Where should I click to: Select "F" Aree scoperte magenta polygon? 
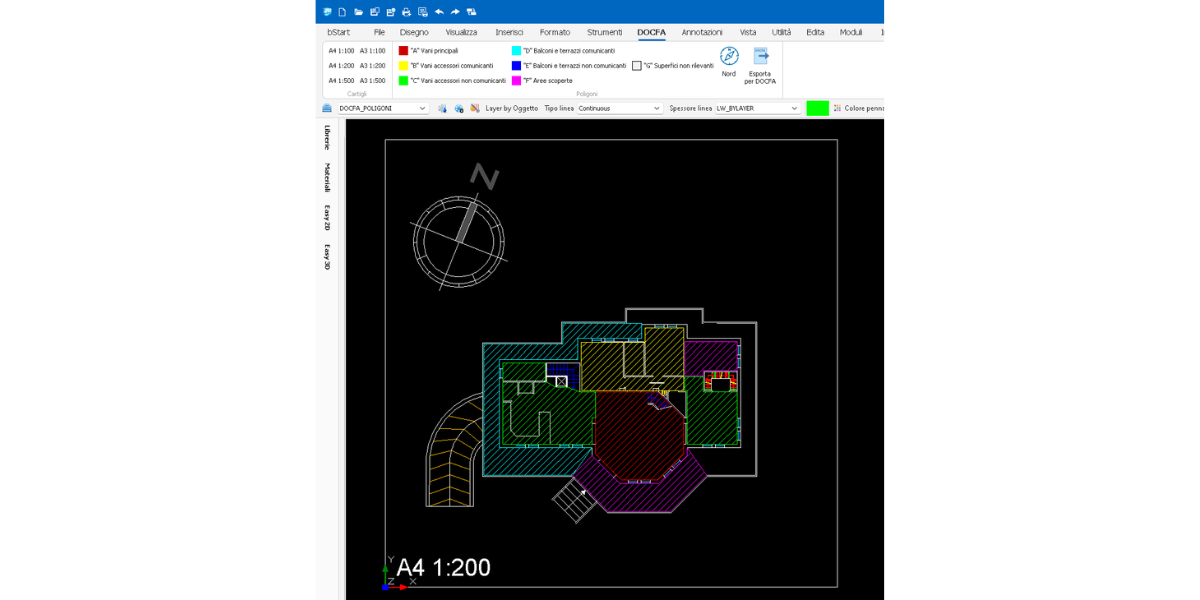point(542,80)
